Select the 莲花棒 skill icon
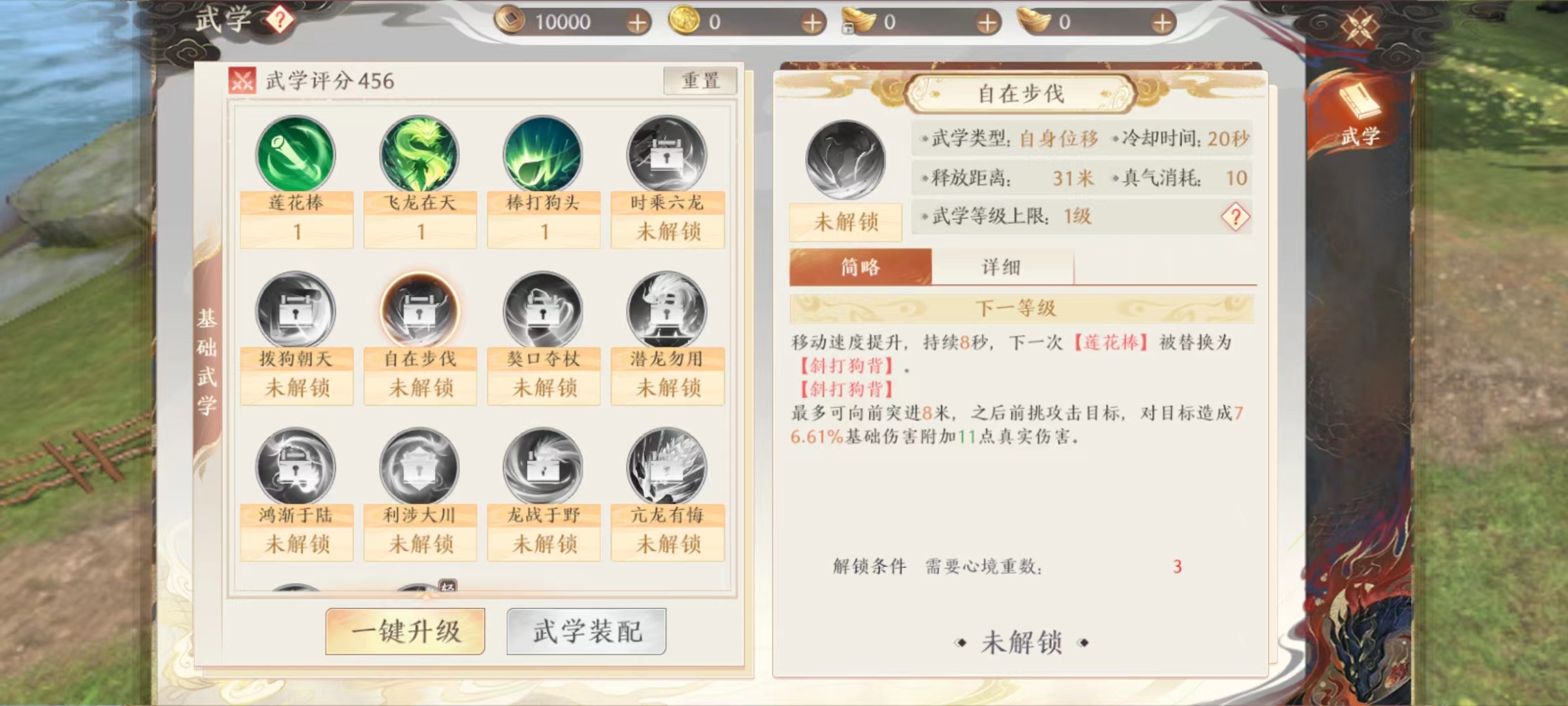The height and width of the screenshot is (706, 1568). coord(296,154)
